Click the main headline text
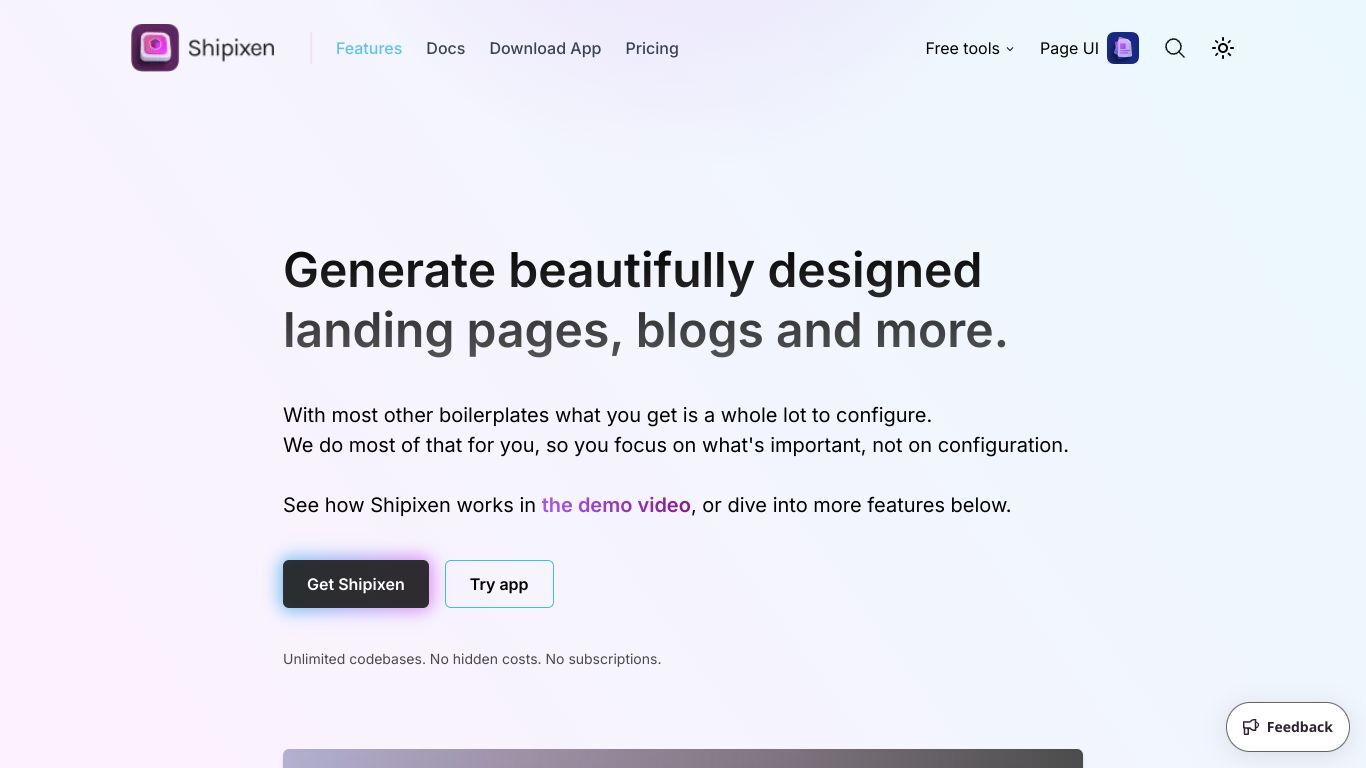The image size is (1366, 768). pyautogui.click(x=645, y=300)
